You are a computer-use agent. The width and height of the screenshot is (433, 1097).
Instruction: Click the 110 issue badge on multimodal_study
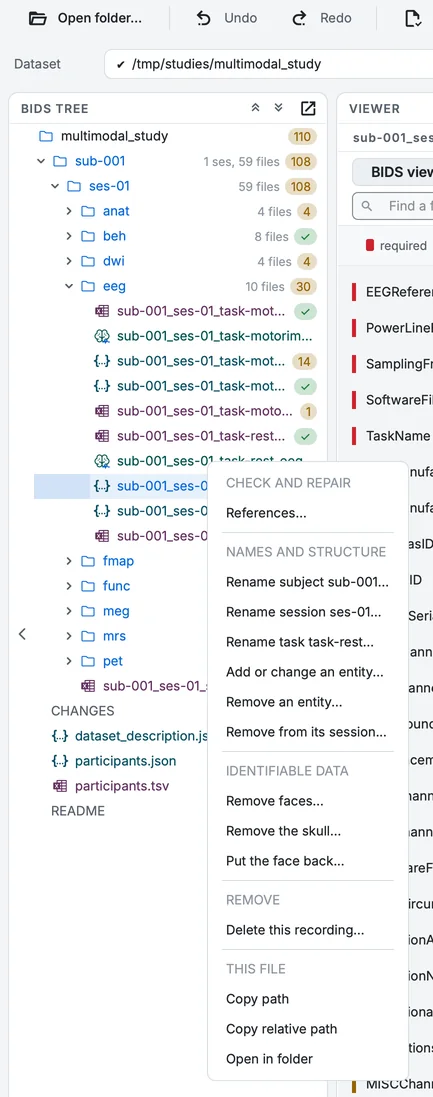(302, 136)
